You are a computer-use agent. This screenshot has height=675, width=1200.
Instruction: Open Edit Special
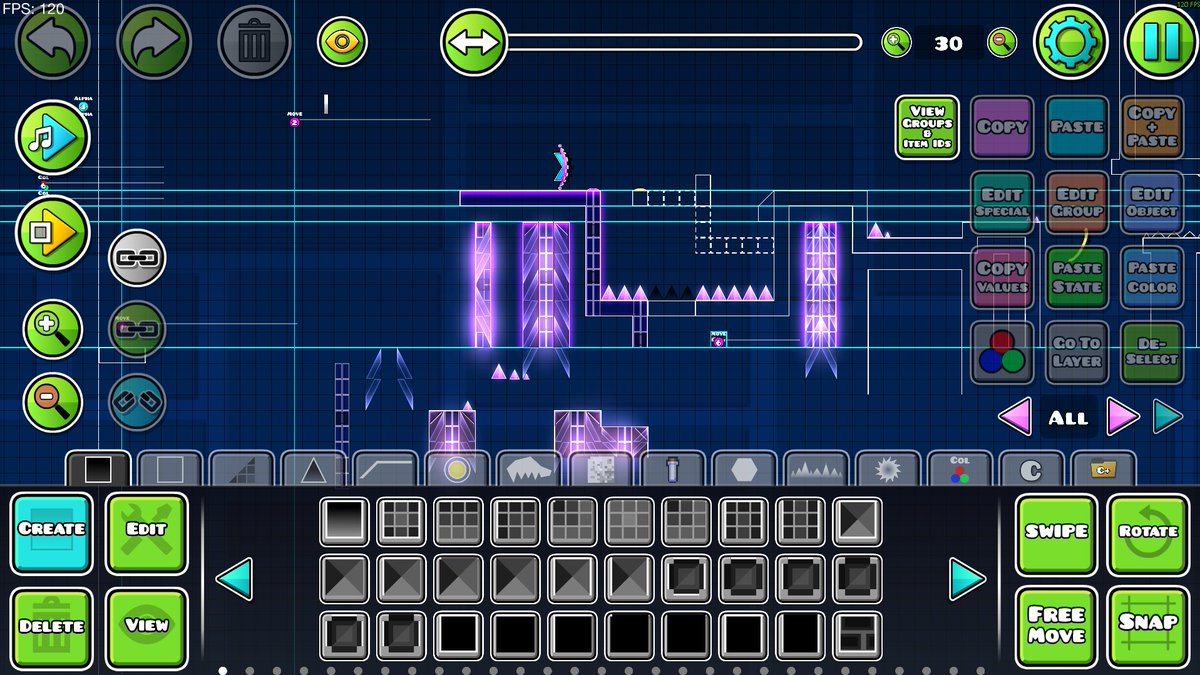(1002, 202)
